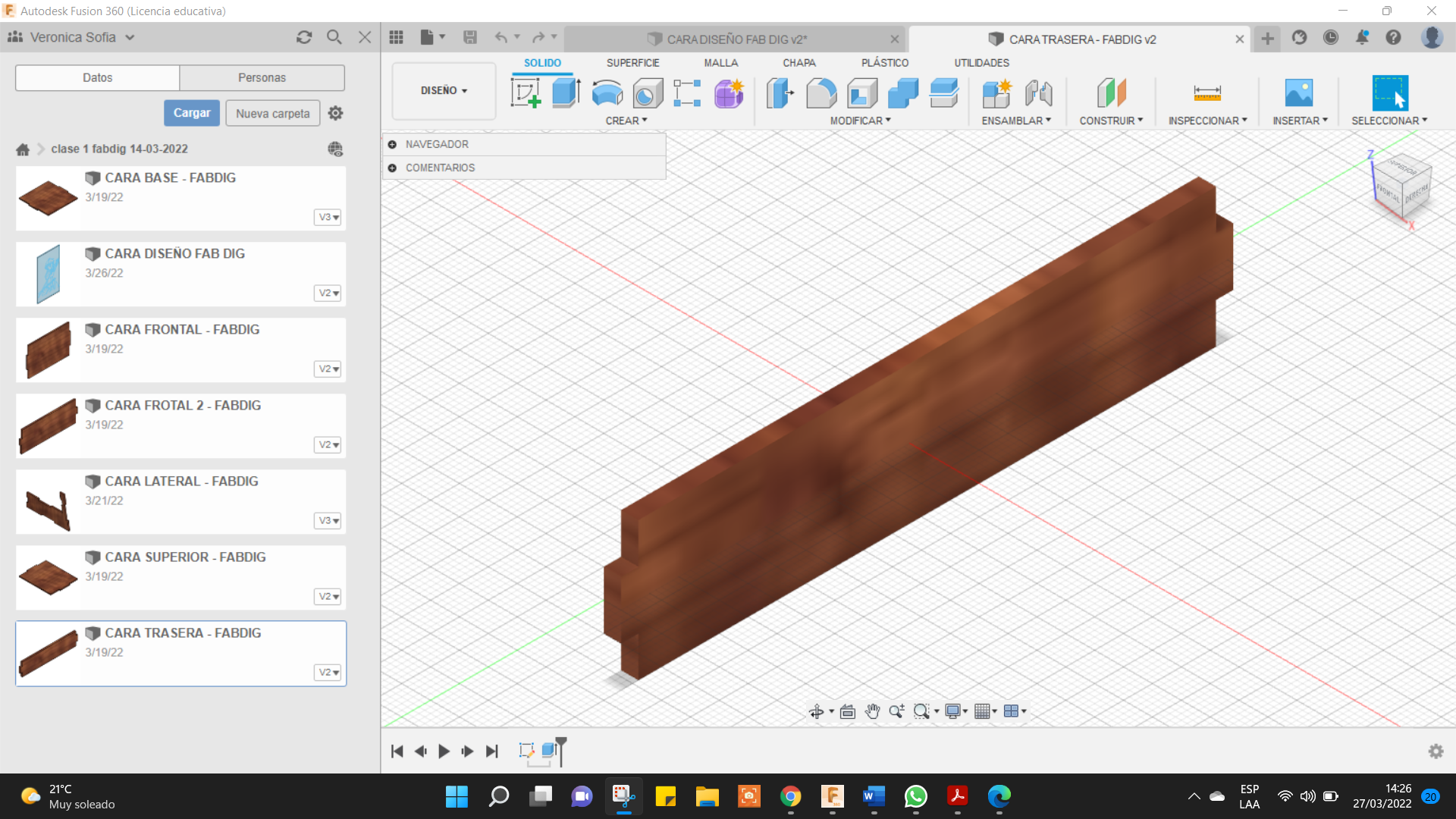Select the Revolve tool icon
The width and height of the screenshot is (1456, 819).
[x=607, y=93]
